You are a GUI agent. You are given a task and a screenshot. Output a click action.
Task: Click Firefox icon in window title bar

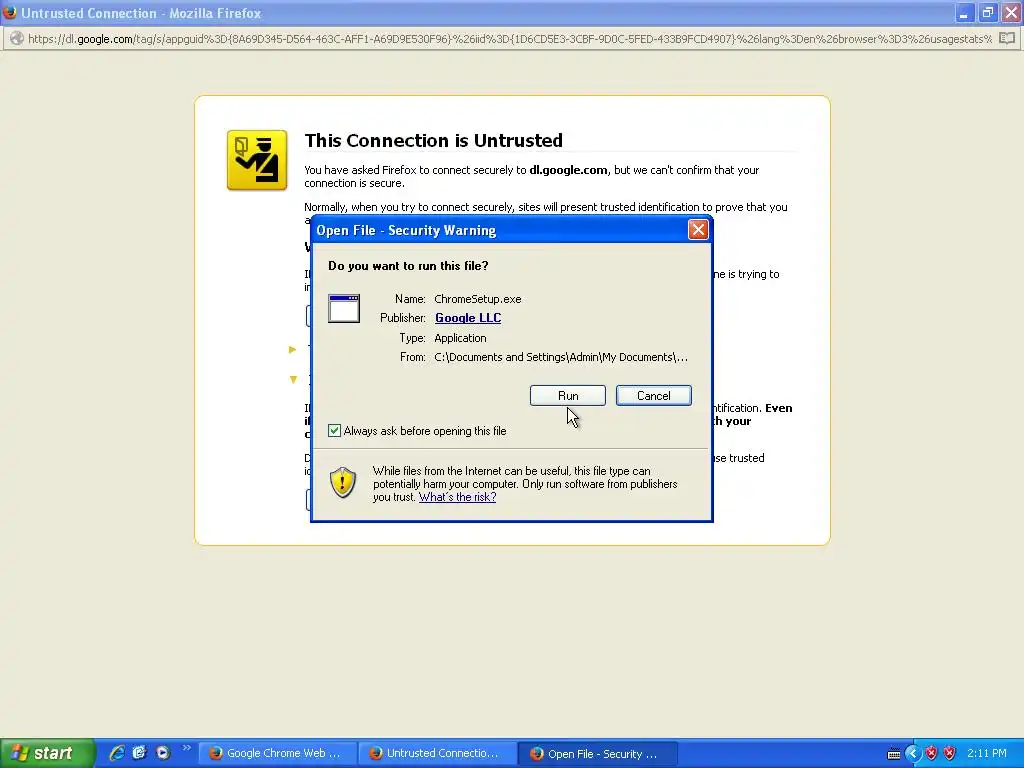pos(9,12)
